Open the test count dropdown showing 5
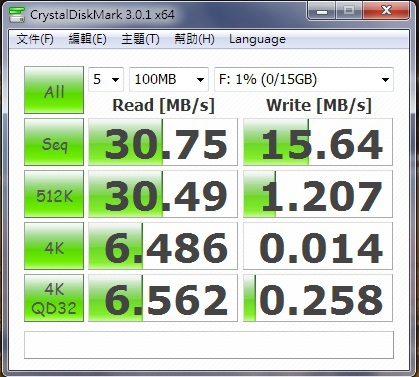Screen dimensions: 419x377 pos(106,79)
